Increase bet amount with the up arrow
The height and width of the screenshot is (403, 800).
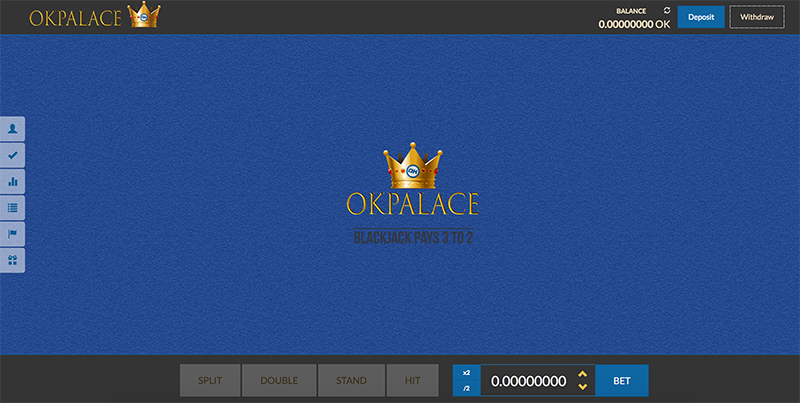[582, 374]
